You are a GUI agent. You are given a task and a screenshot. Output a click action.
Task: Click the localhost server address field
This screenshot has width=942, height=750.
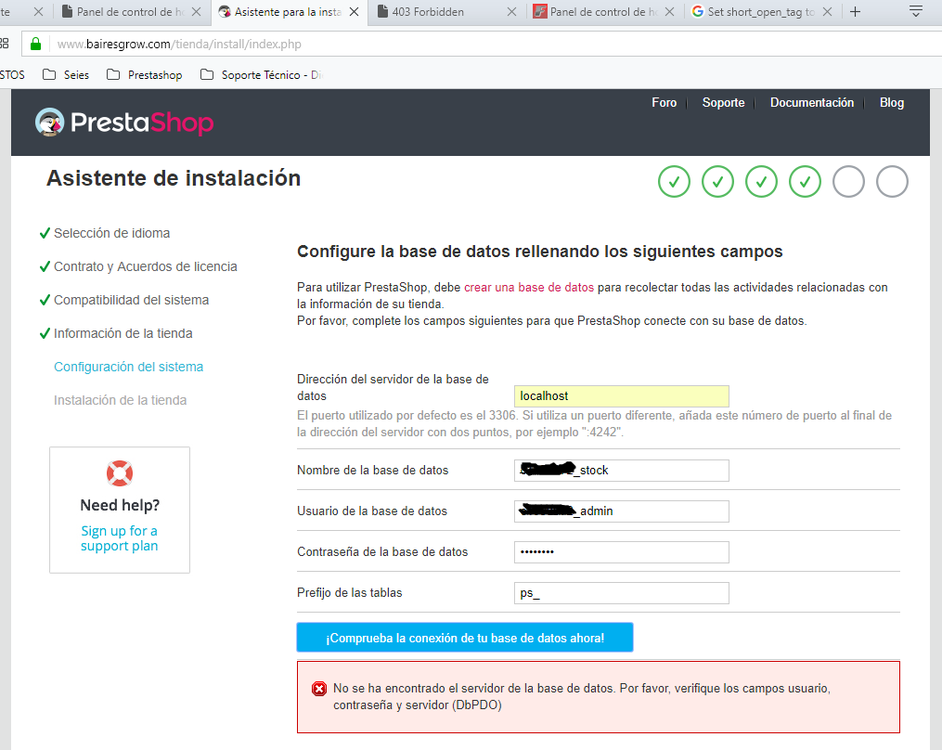[621, 396]
